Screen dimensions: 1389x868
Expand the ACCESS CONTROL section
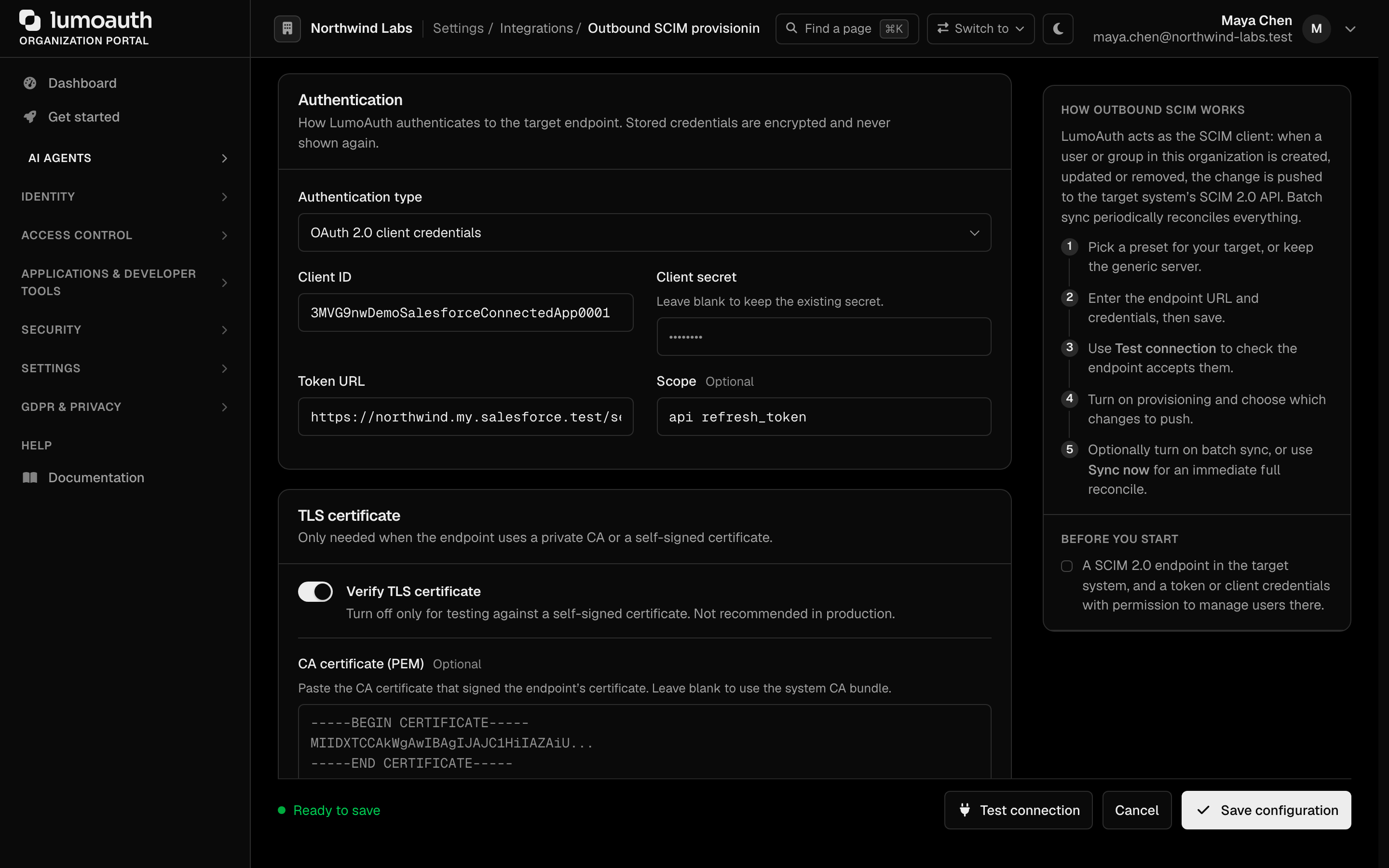click(x=125, y=235)
